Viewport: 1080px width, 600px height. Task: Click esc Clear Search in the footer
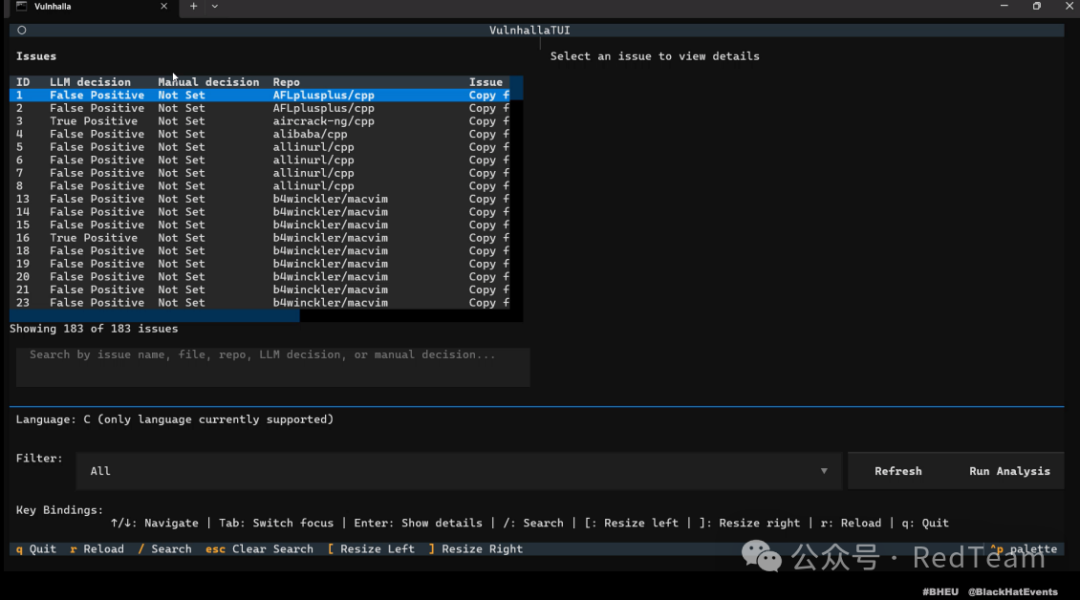259,549
